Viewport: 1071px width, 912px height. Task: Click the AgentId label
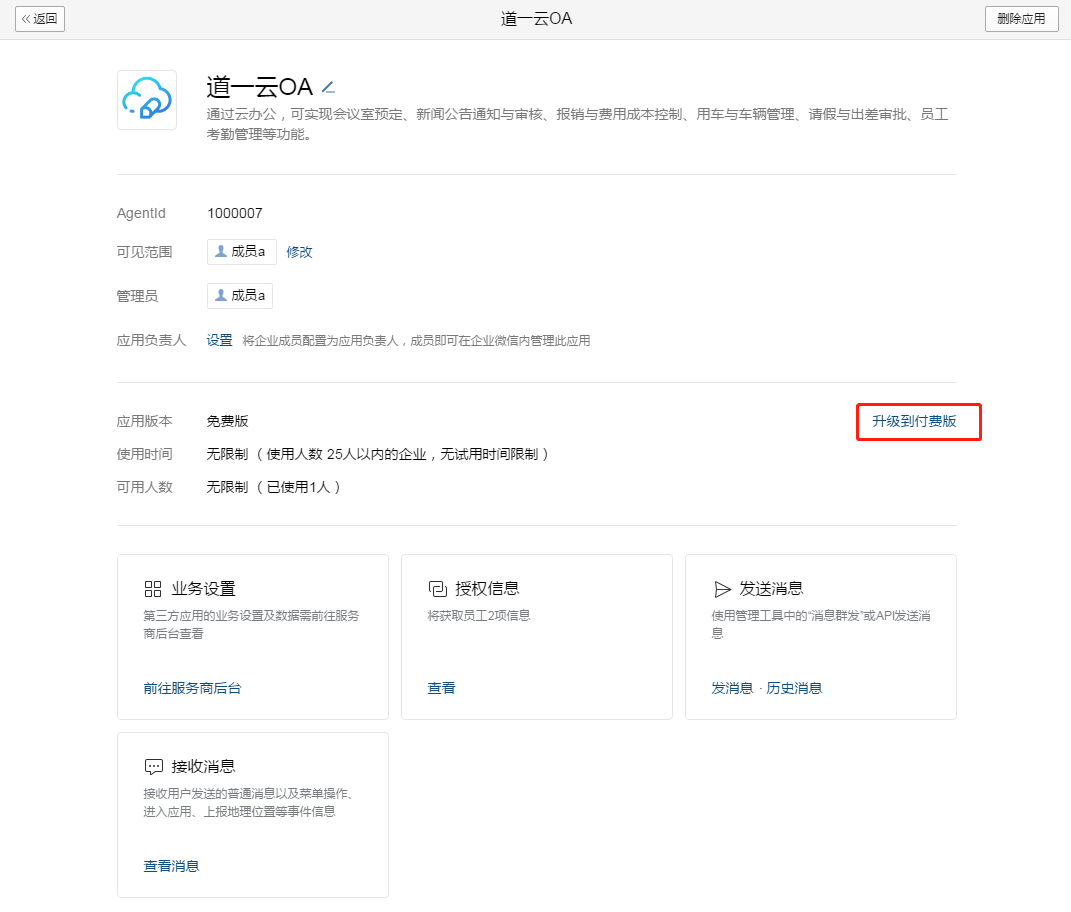pyautogui.click(x=141, y=213)
